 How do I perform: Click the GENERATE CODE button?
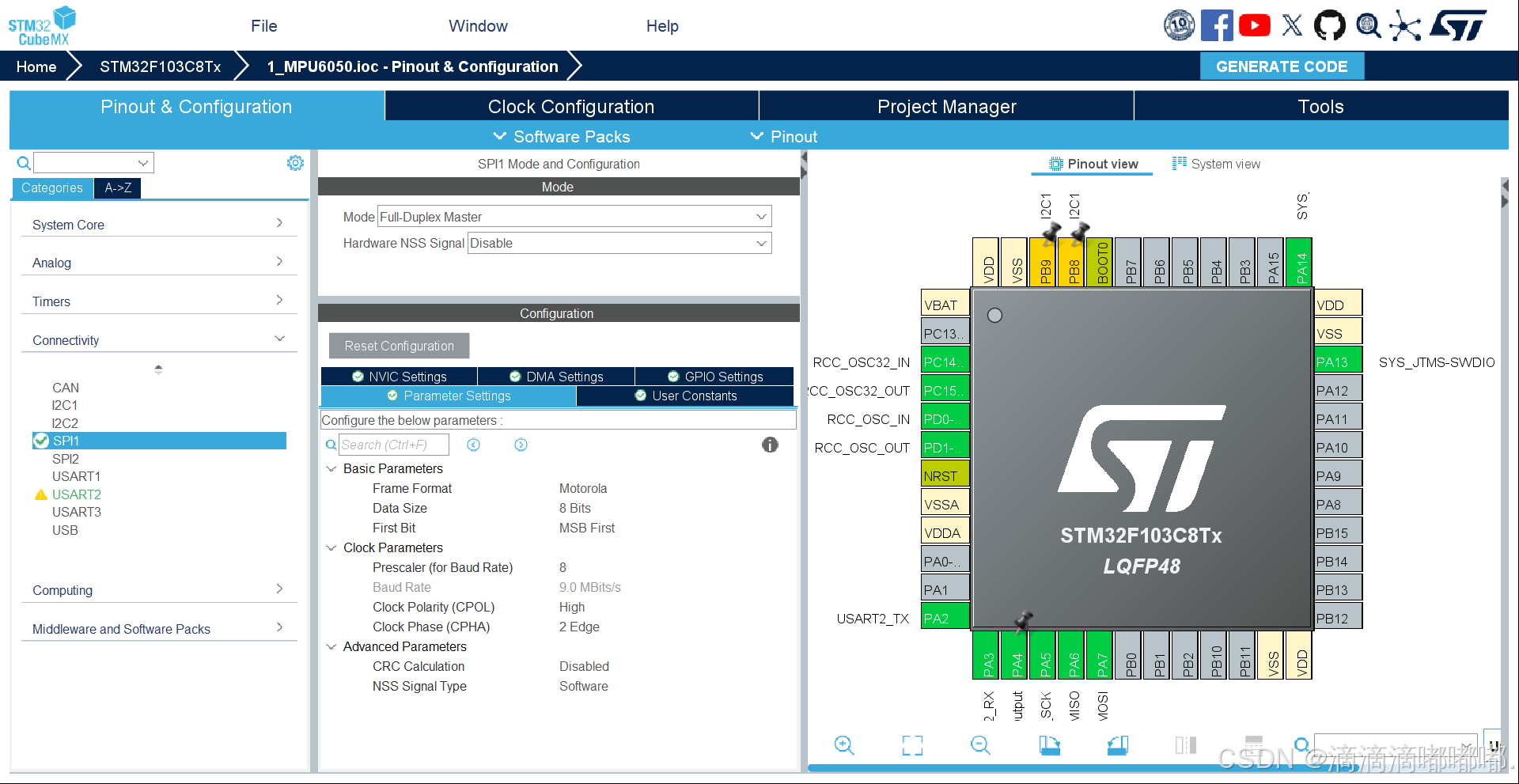1282,66
